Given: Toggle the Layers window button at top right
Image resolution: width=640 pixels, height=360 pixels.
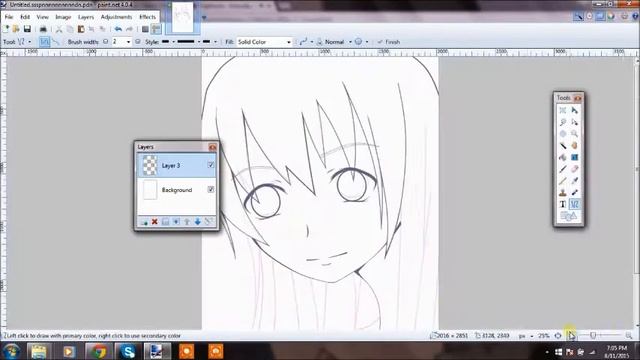Looking at the screenshot, I should coord(600,16).
